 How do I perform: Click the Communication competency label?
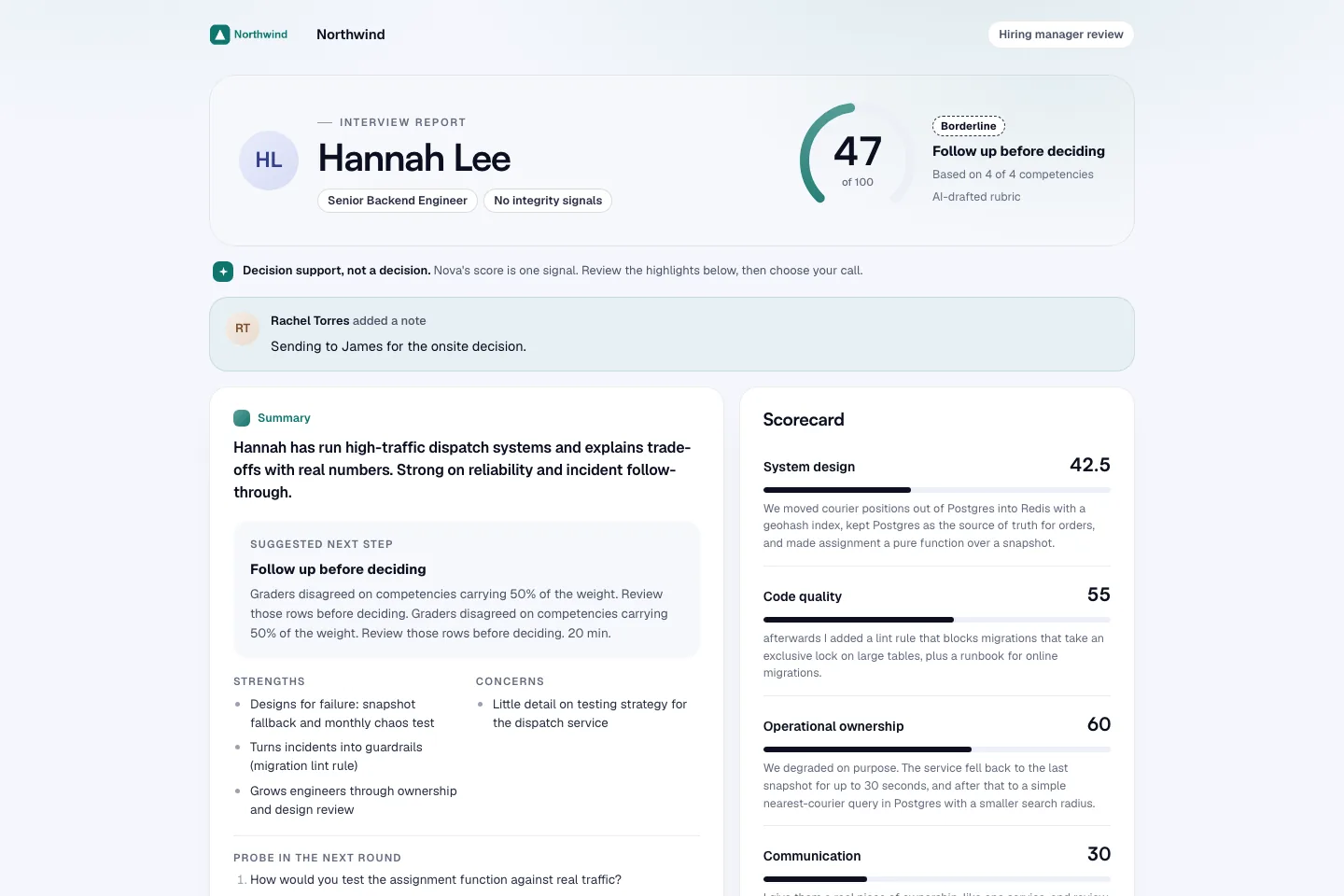(812, 856)
